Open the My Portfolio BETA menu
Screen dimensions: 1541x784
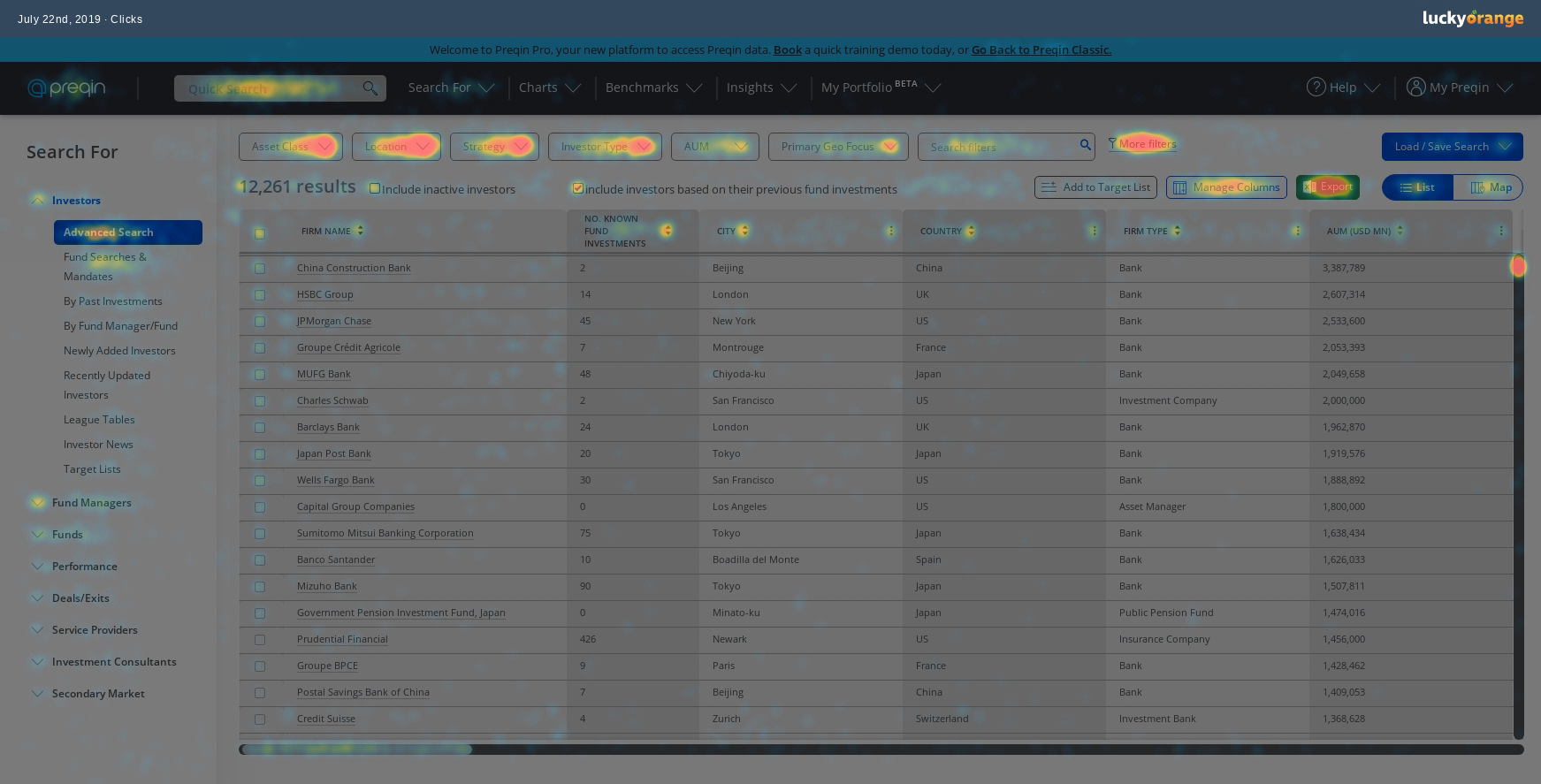(x=881, y=88)
